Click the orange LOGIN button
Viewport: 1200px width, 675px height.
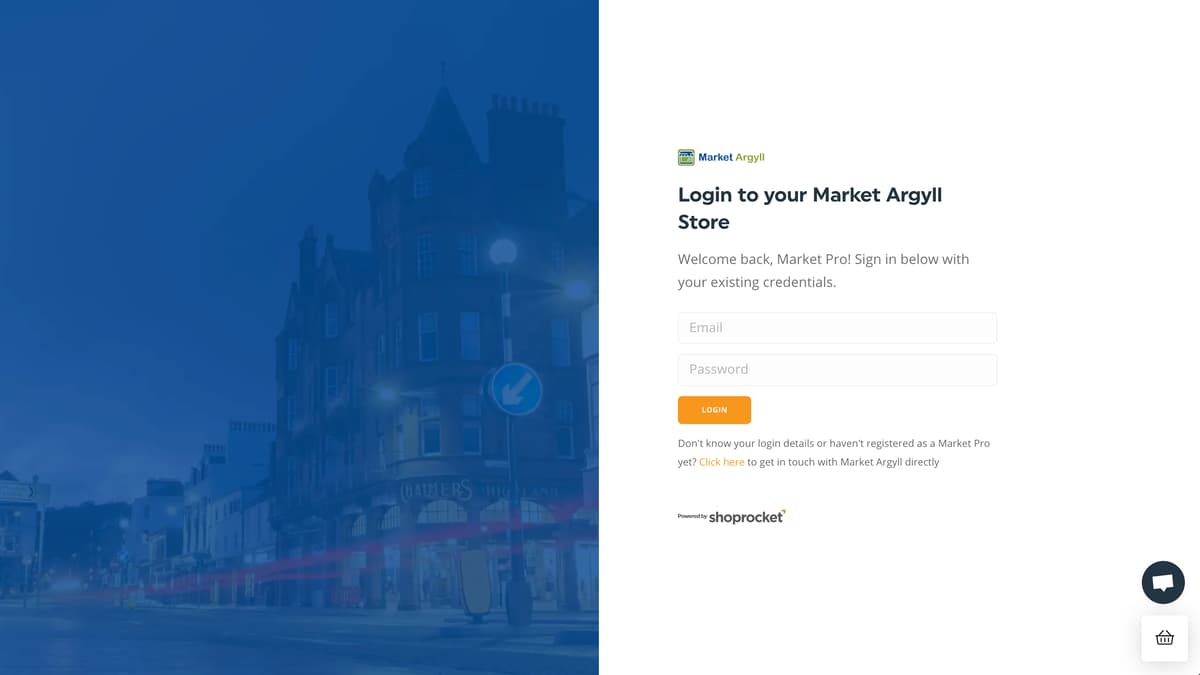tap(714, 410)
